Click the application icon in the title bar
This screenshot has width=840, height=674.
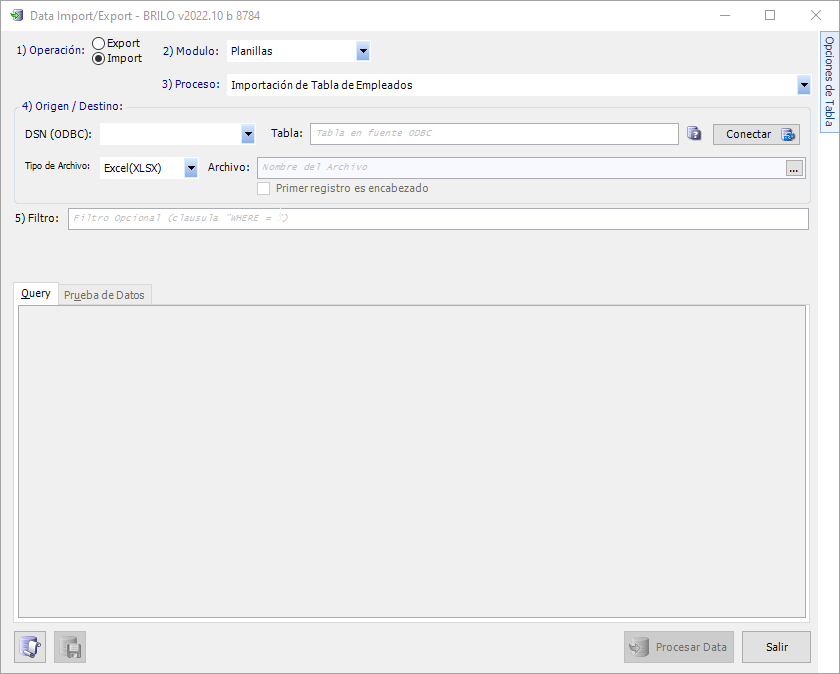[16, 15]
